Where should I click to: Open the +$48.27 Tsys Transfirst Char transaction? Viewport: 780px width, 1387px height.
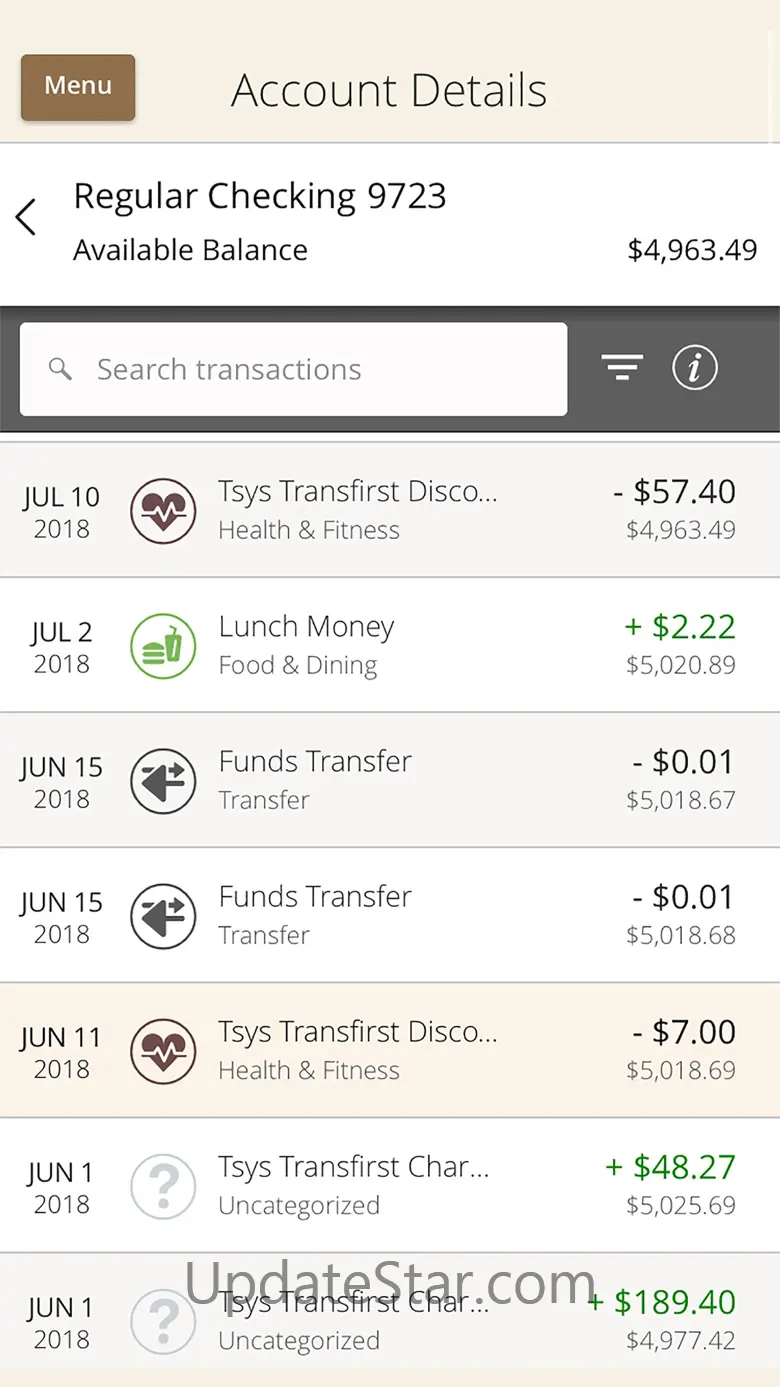click(x=390, y=1185)
